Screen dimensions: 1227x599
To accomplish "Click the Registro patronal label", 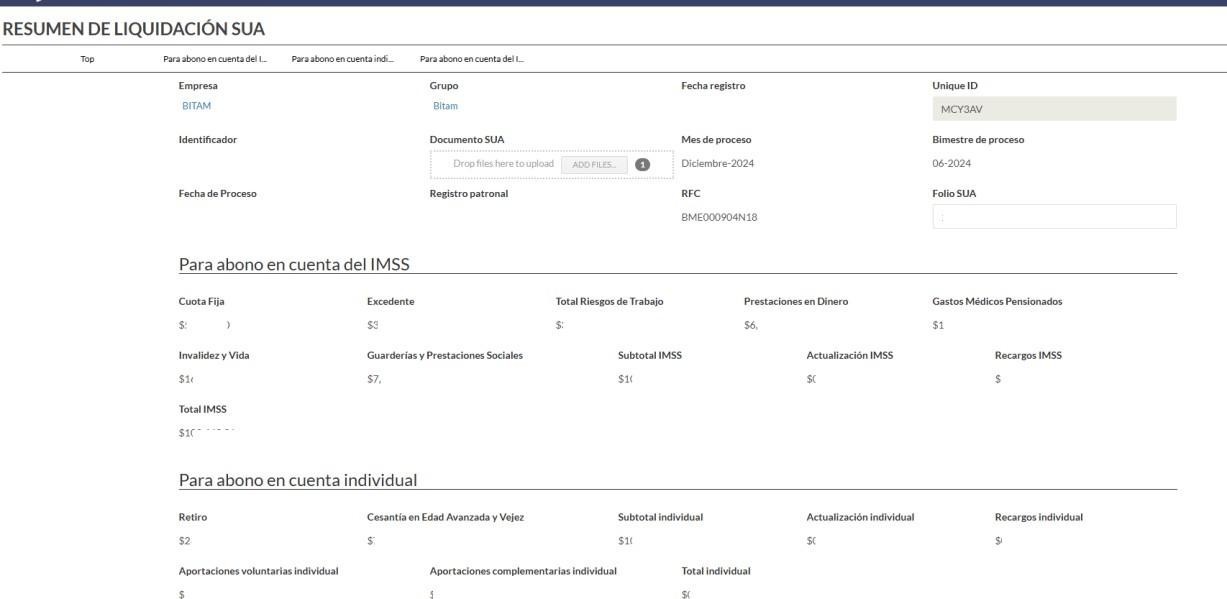I will [x=469, y=194].
